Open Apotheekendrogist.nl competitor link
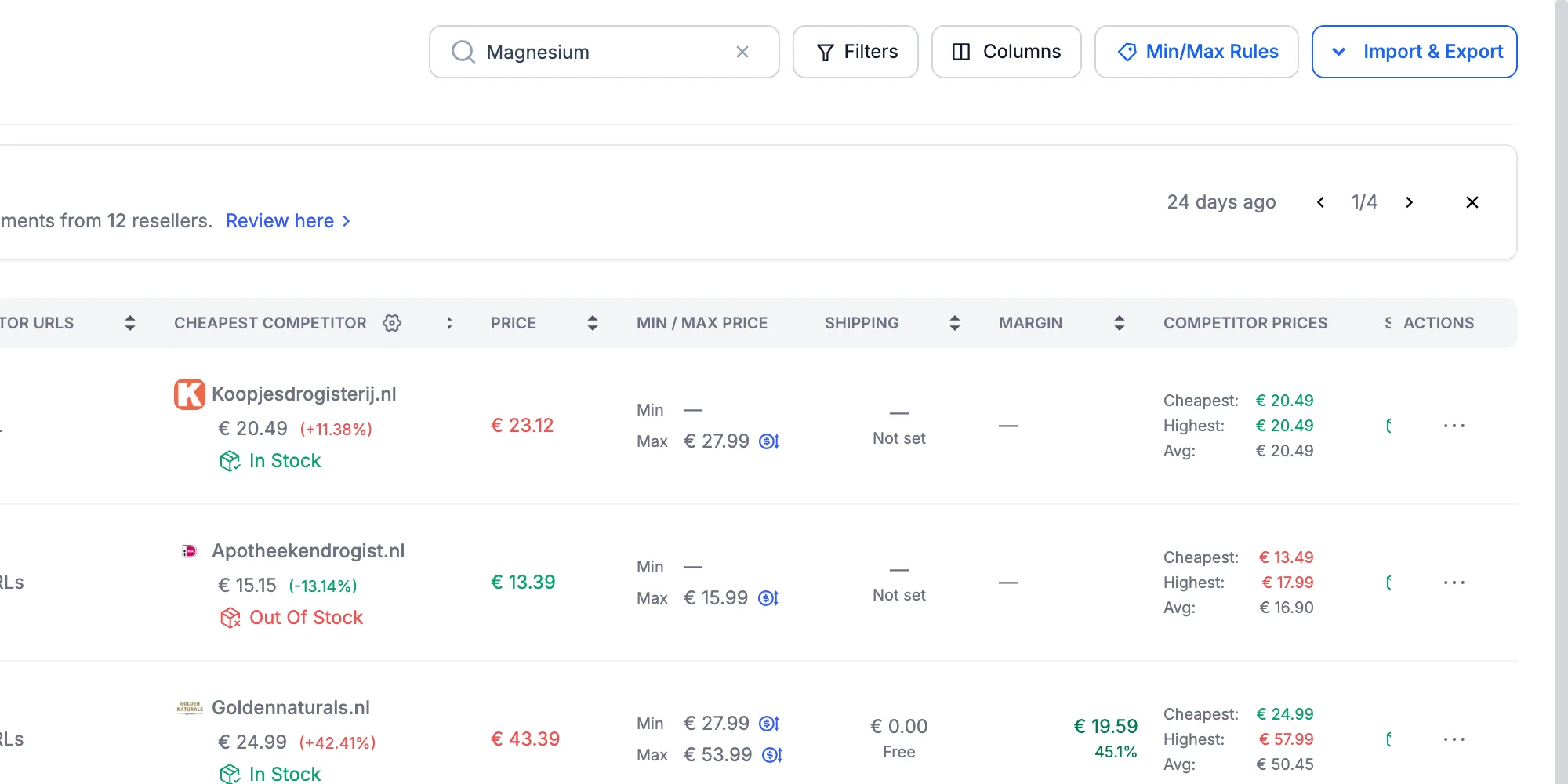 pyautogui.click(x=309, y=551)
